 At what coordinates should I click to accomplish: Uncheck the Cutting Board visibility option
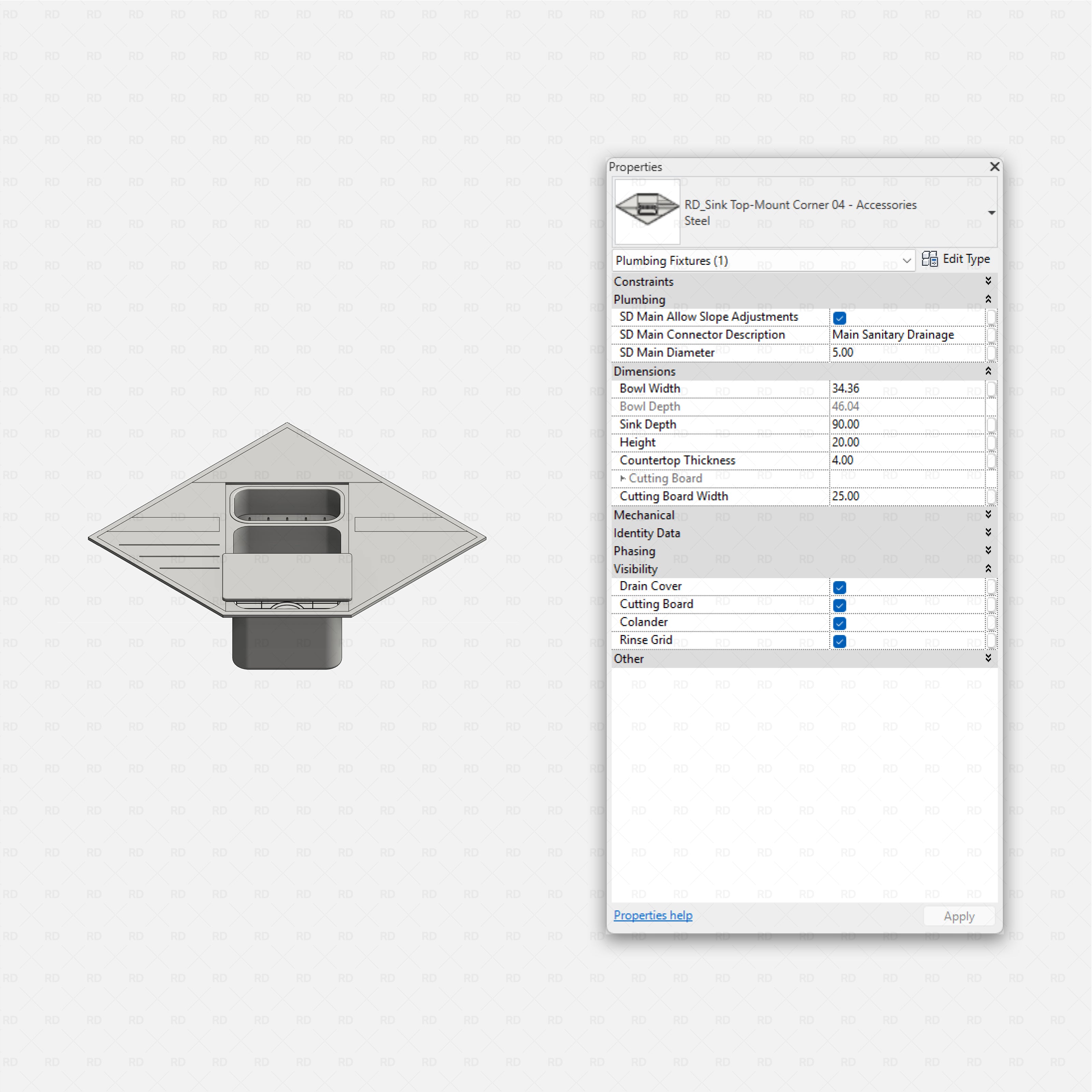839,605
